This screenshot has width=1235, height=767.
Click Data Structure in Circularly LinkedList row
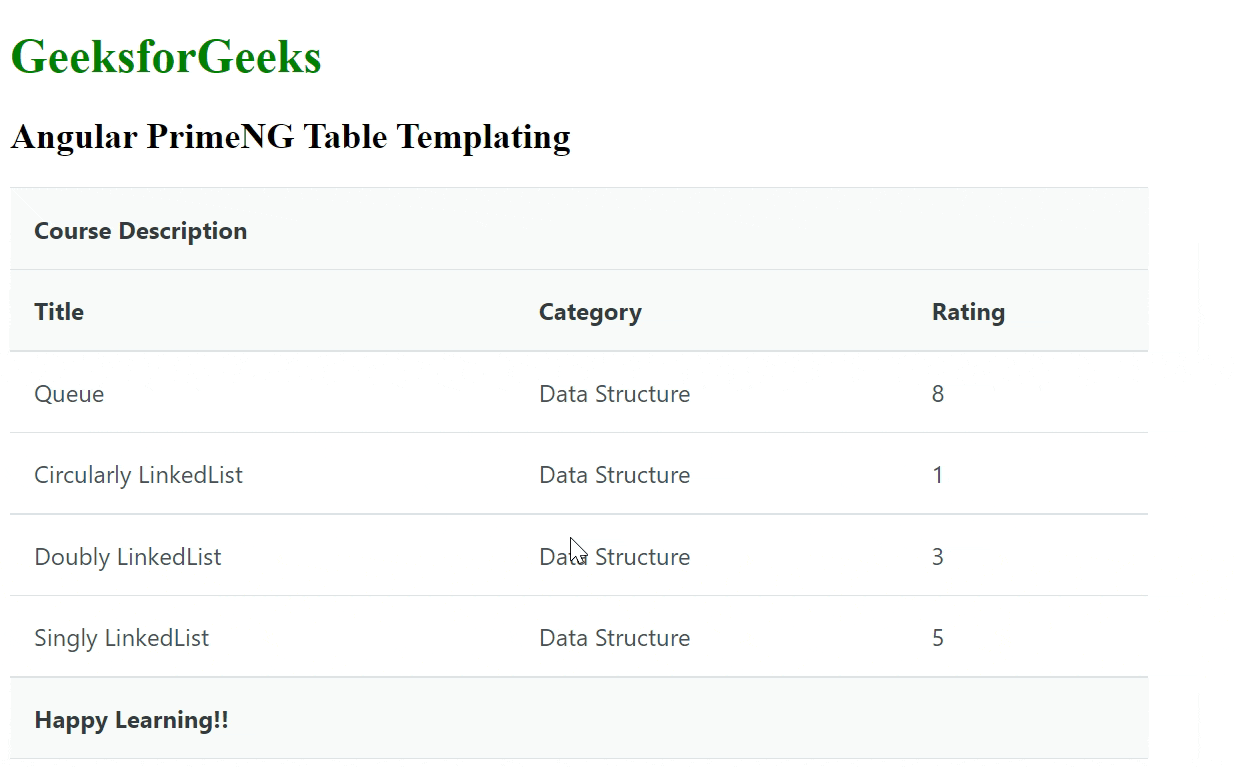614,475
